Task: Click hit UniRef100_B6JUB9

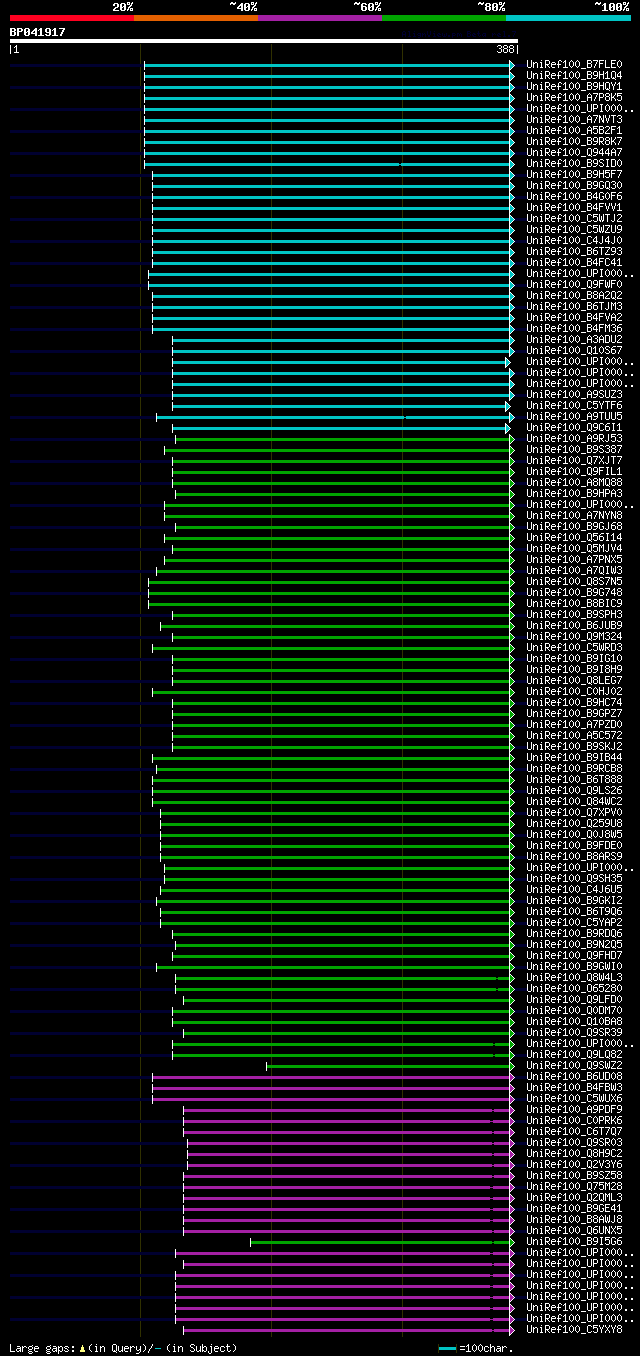Action: tap(574, 626)
